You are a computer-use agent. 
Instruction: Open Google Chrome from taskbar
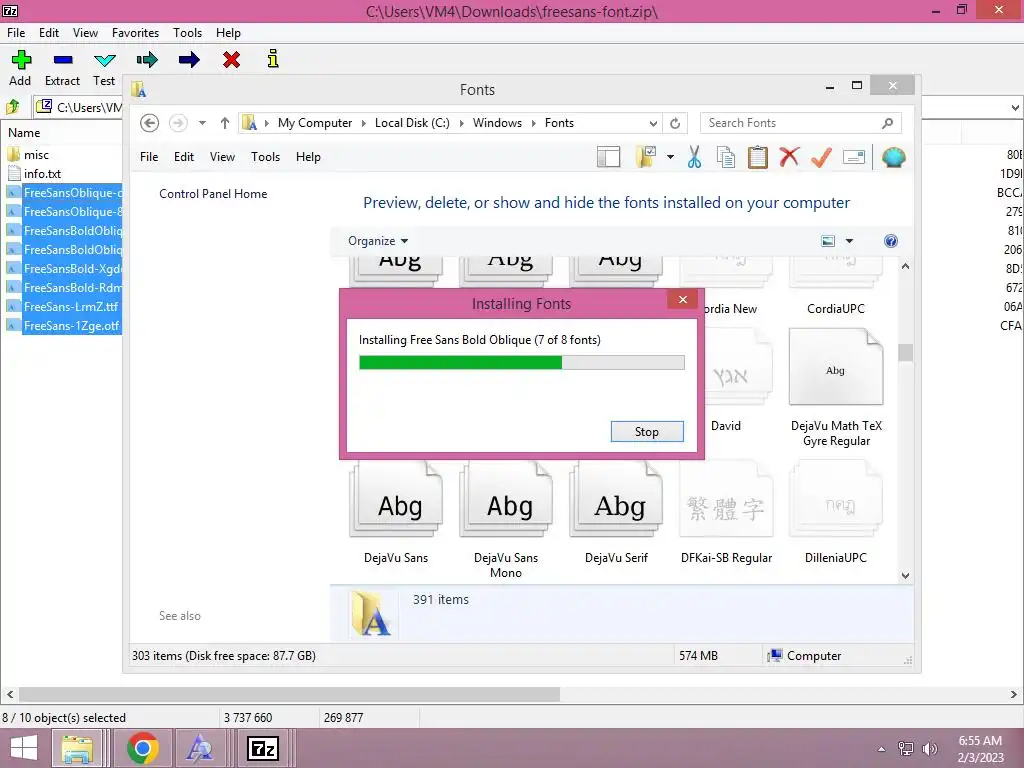tap(143, 748)
